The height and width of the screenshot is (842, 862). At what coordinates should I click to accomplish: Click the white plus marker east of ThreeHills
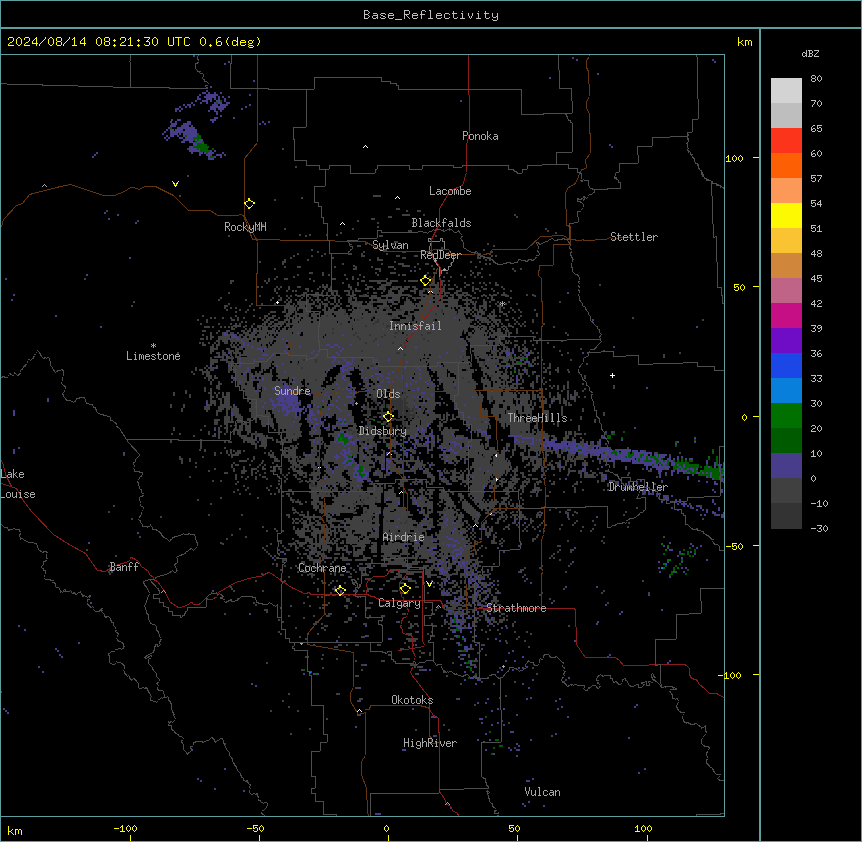click(x=612, y=375)
